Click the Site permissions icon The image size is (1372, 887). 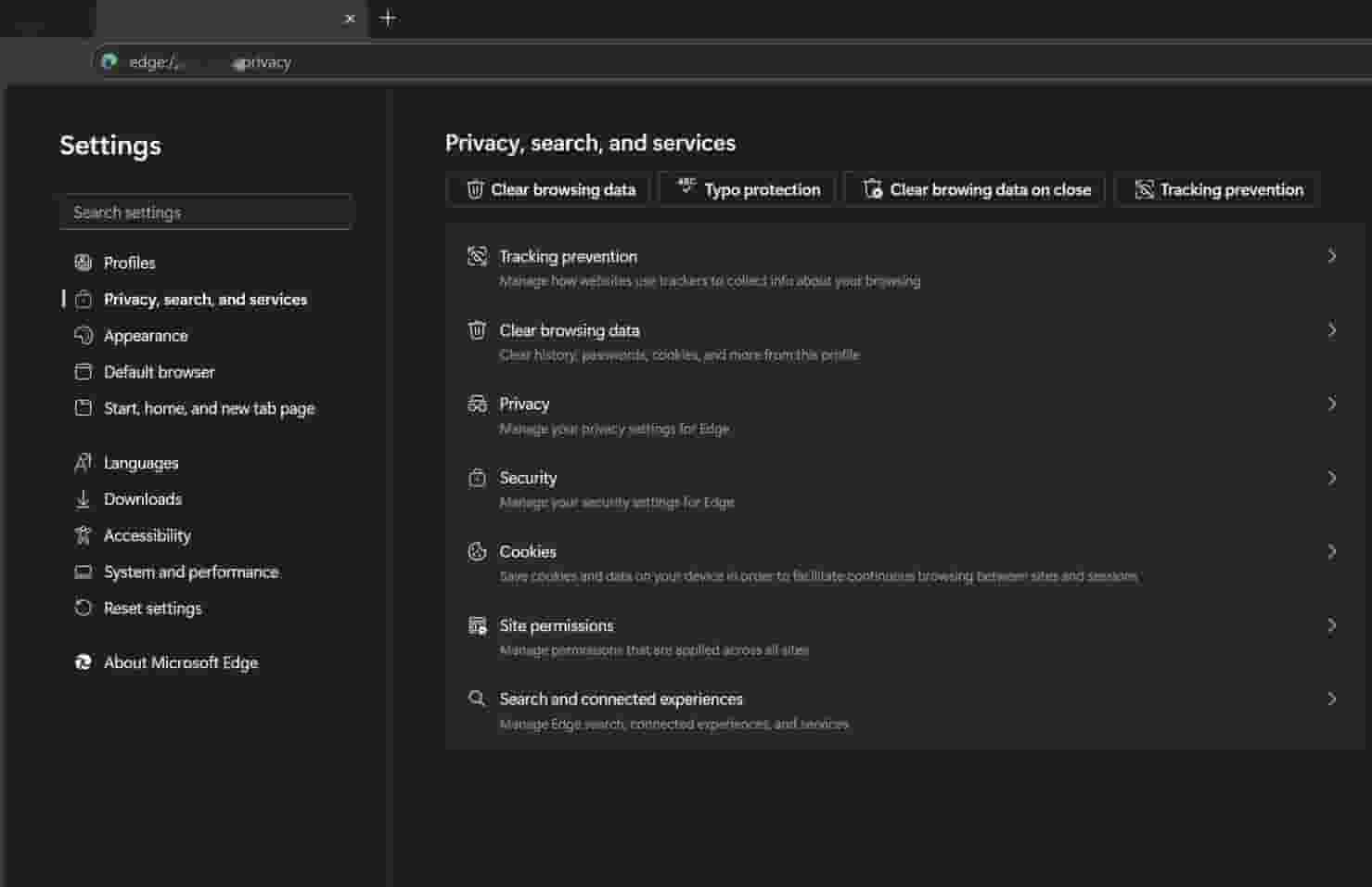(x=477, y=625)
